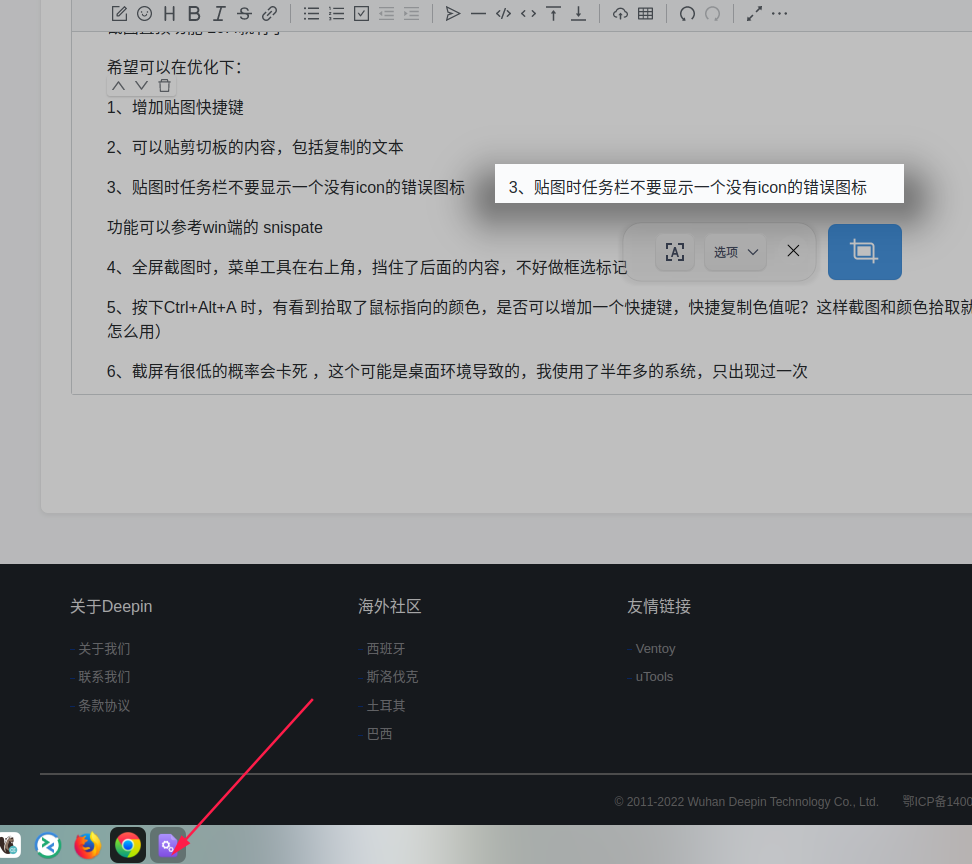Insert an ordered numbered list
This screenshot has height=864, width=972.
[x=336, y=13]
